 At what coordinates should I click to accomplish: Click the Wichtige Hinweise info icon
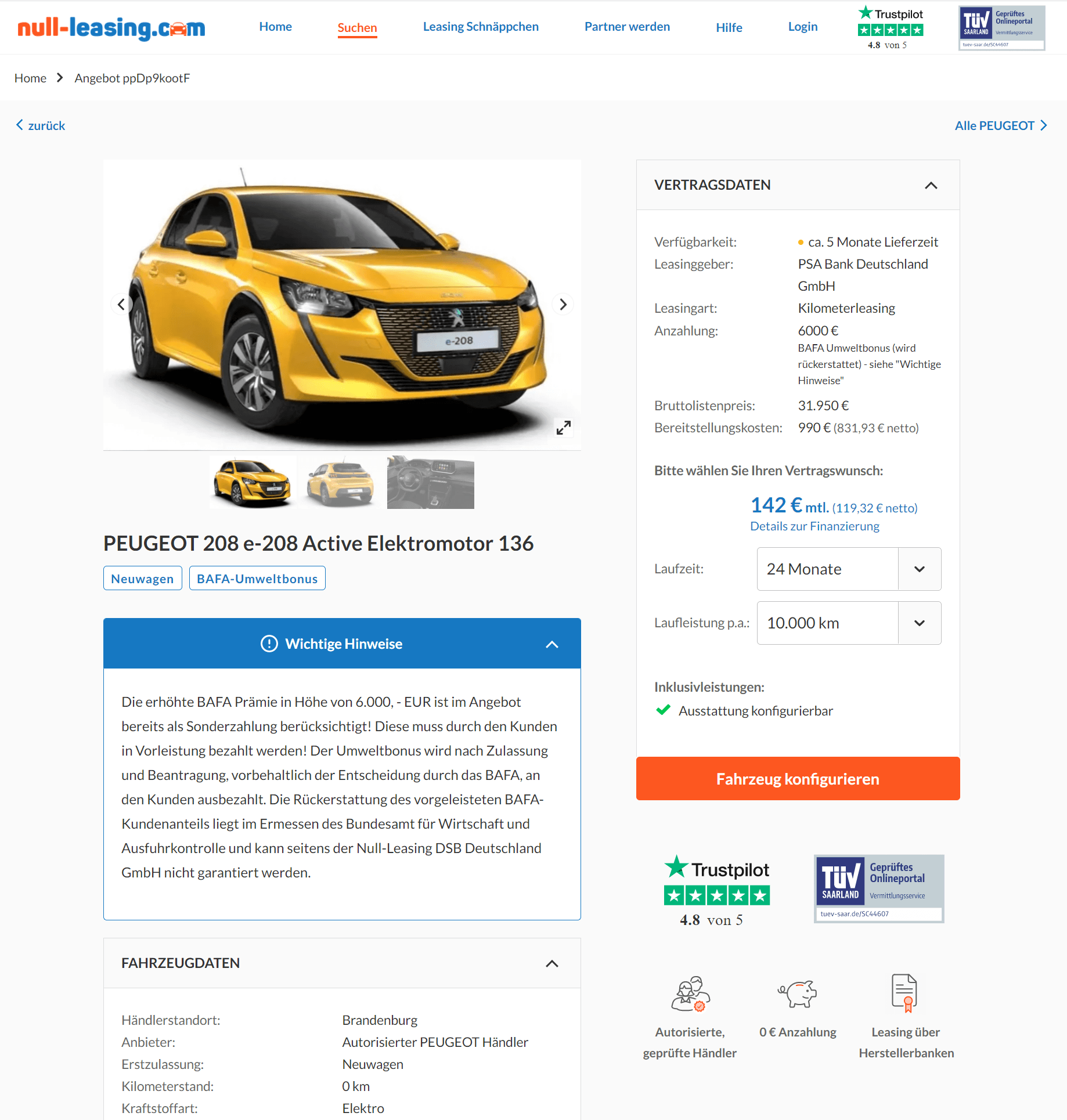click(269, 644)
